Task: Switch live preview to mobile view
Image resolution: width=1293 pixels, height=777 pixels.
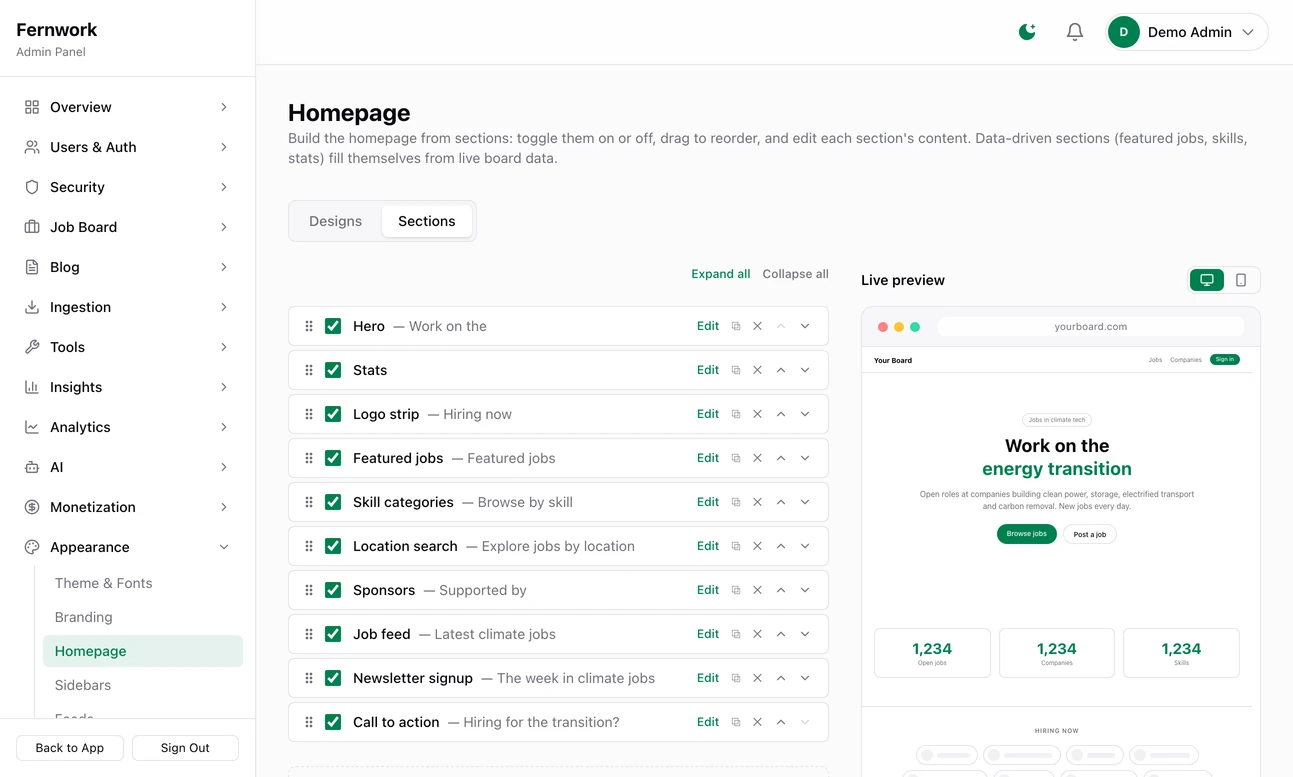Action: click(1241, 280)
